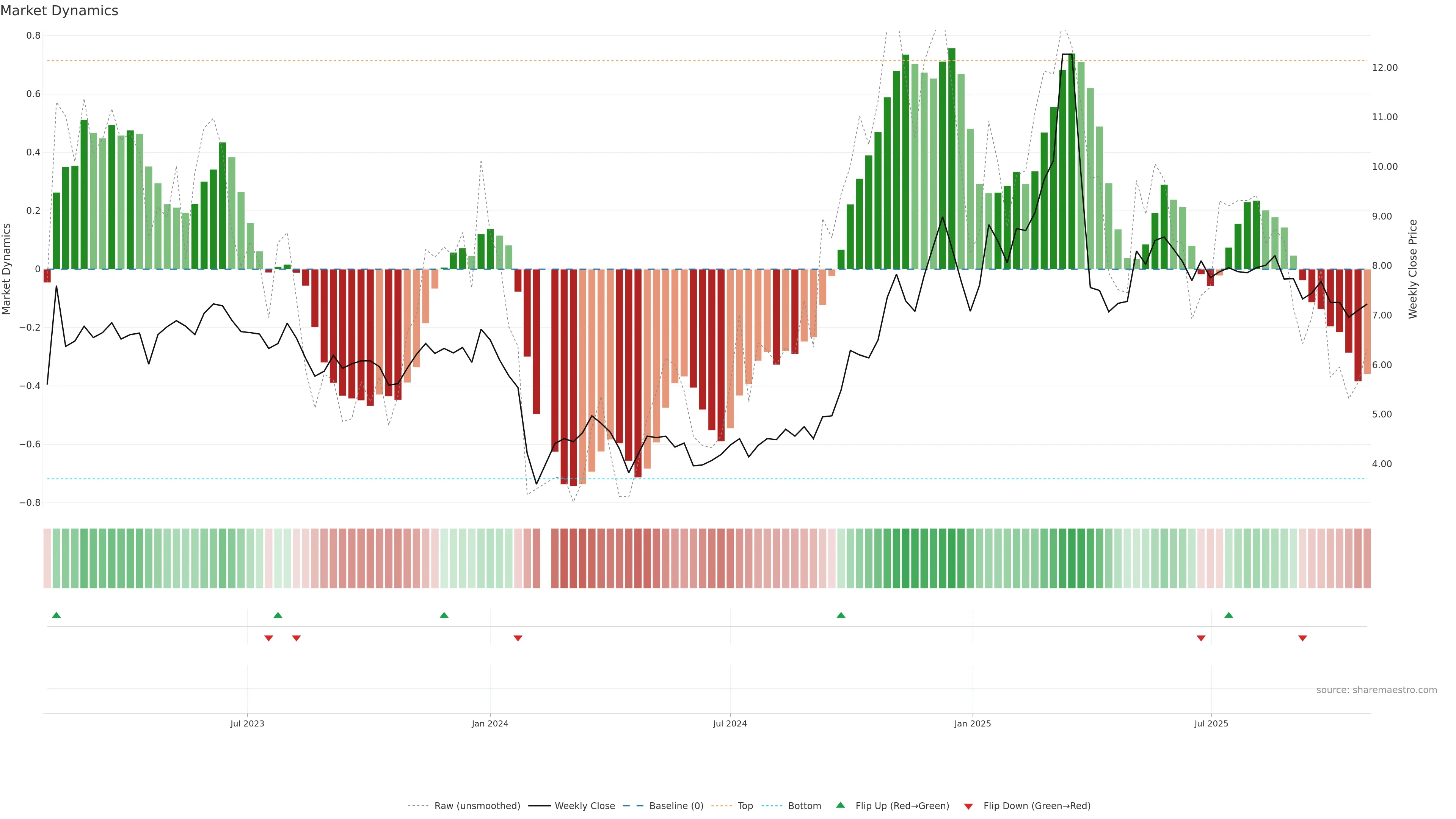Click the last red flip-down marker on the right
Image resolution: width=1456 pixels, height=819 pixels.
(1302, 638)
